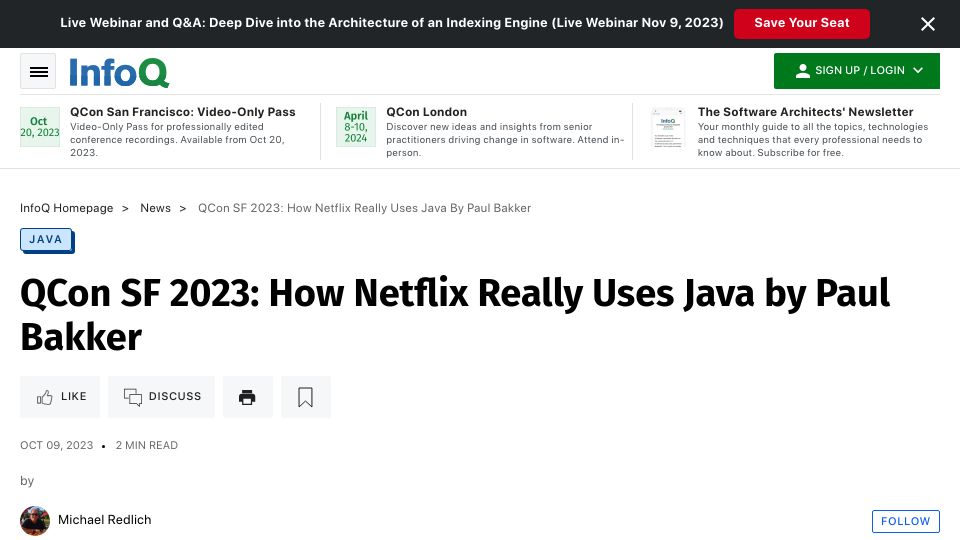The image size is (960, 540).
Task: Like the article
Action: pyautogui.click(x=60, y=397)
